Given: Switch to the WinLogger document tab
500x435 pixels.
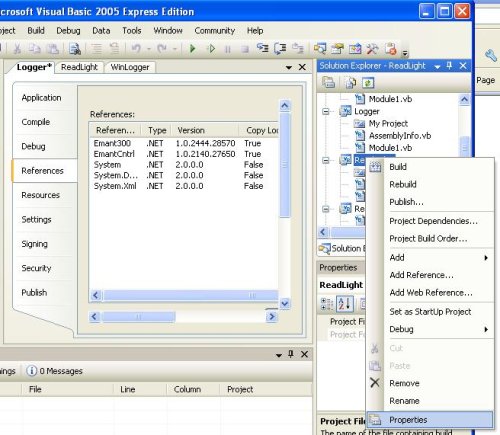Looking at the screenshot, I should tap(130, 67).
